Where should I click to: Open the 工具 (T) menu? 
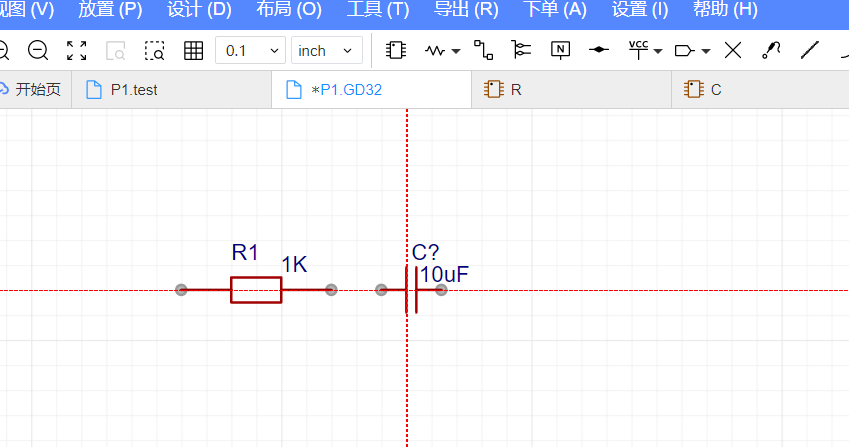click(x=377, y=10)
